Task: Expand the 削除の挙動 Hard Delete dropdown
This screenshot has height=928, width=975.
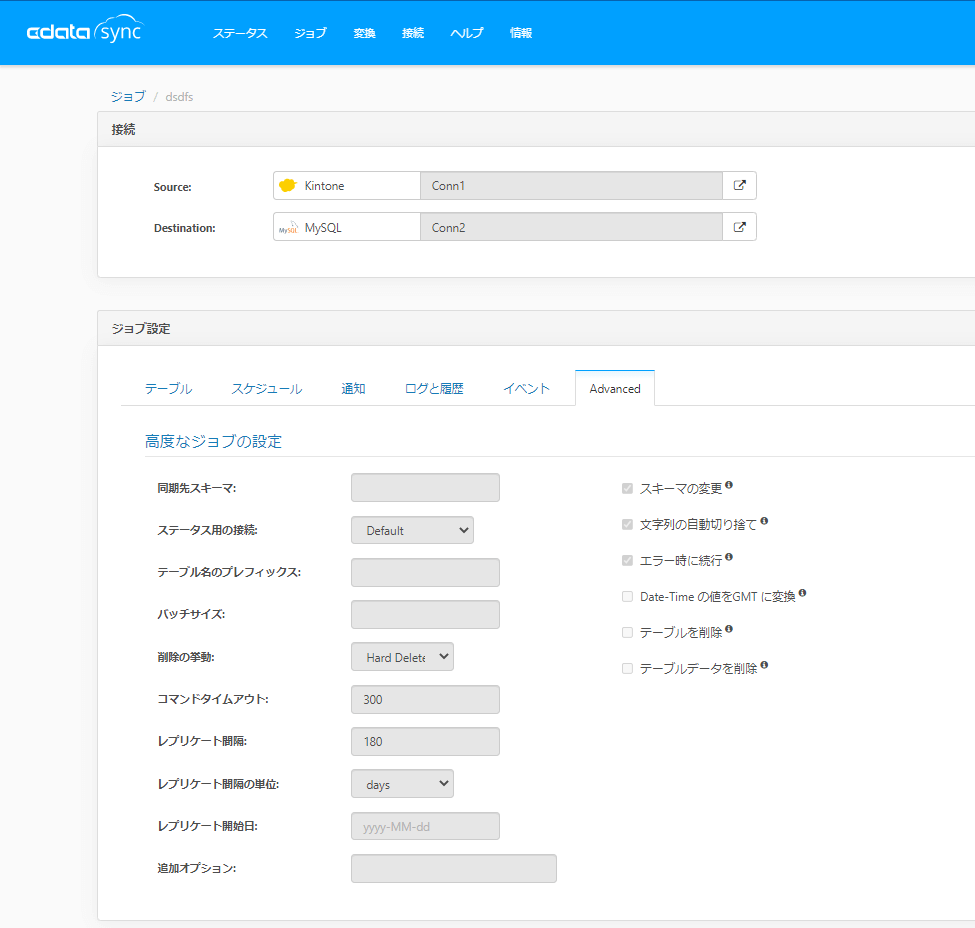Action: point(402,657)
